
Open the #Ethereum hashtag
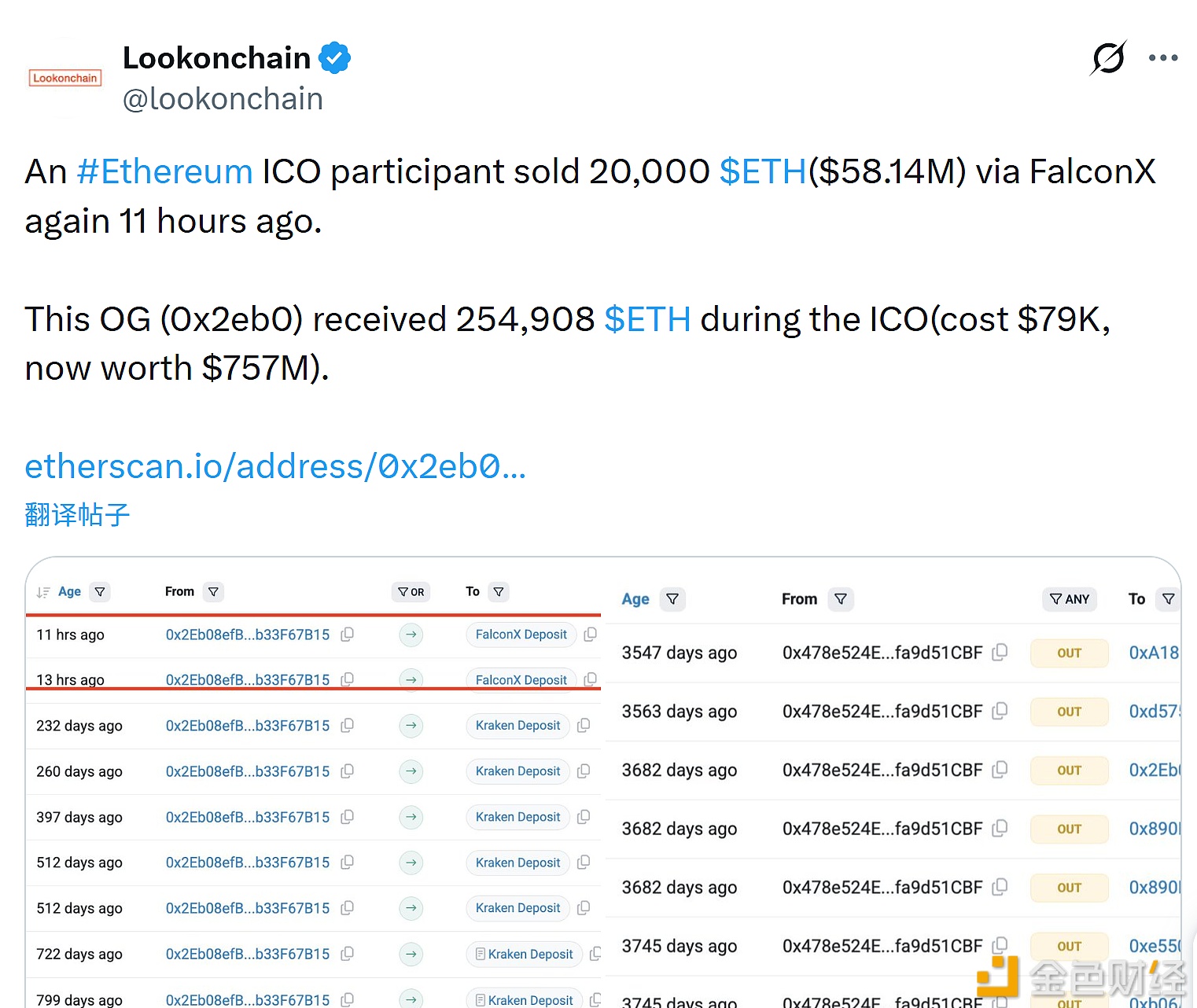[164, 171]
